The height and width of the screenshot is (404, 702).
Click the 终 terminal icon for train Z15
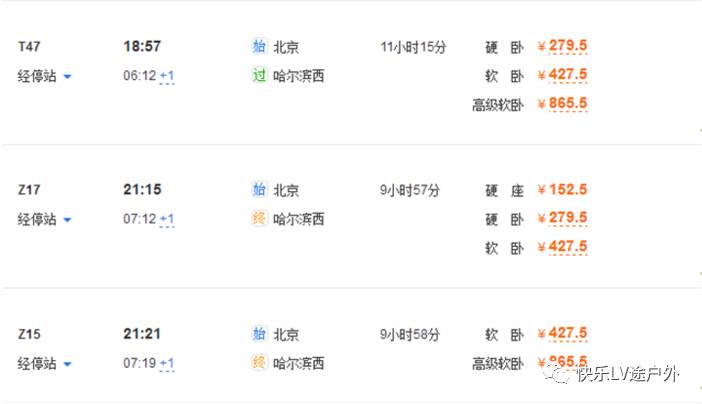point(259,362)
